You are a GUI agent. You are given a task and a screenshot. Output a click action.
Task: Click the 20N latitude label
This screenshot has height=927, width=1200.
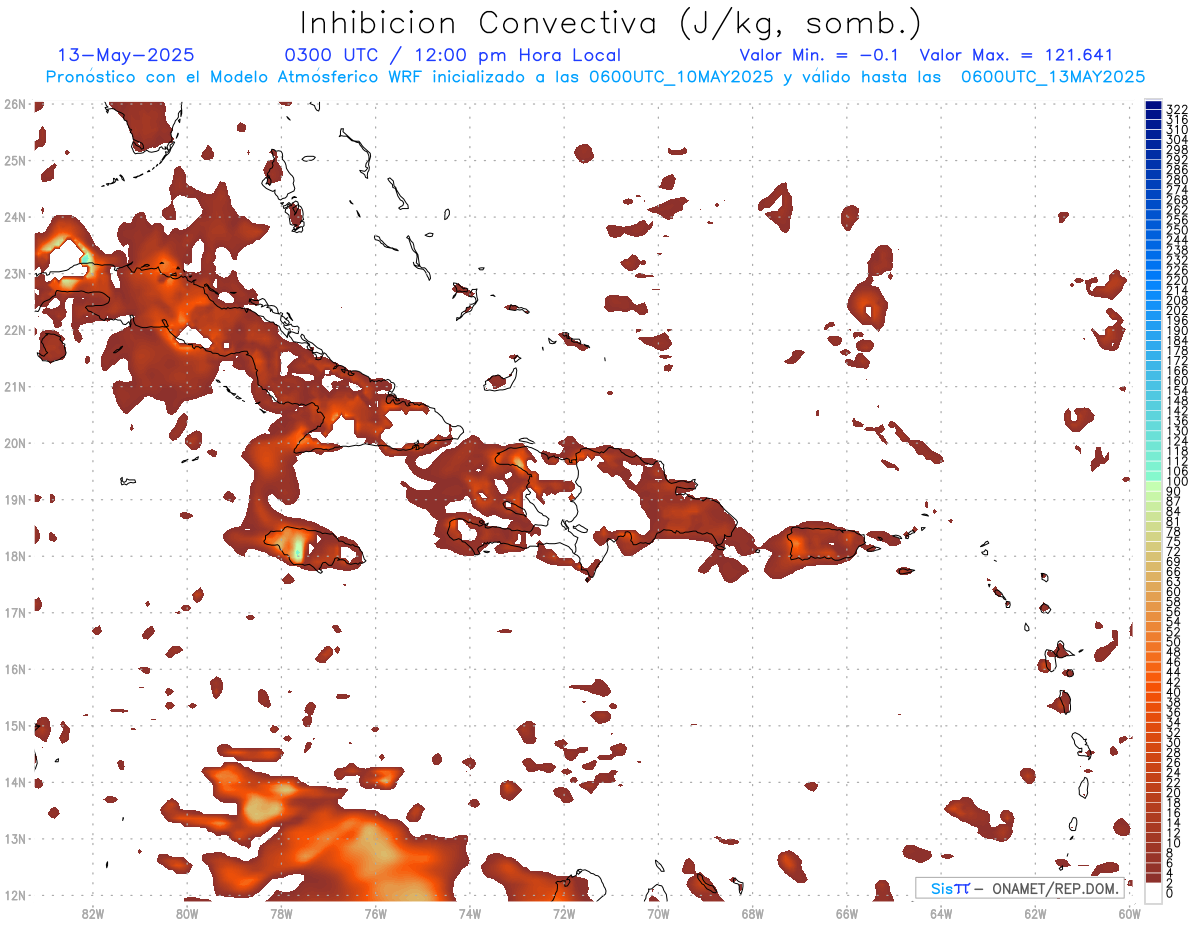(x=14, y=443)
